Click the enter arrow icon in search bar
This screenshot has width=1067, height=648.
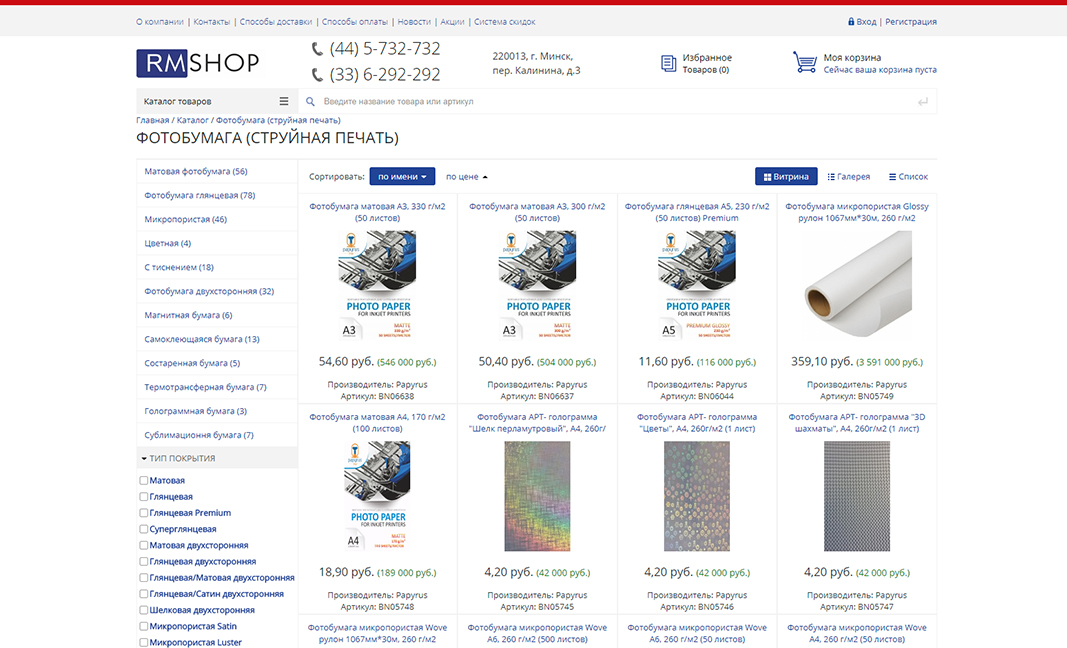pyautogui.click(x=922, y=102)
